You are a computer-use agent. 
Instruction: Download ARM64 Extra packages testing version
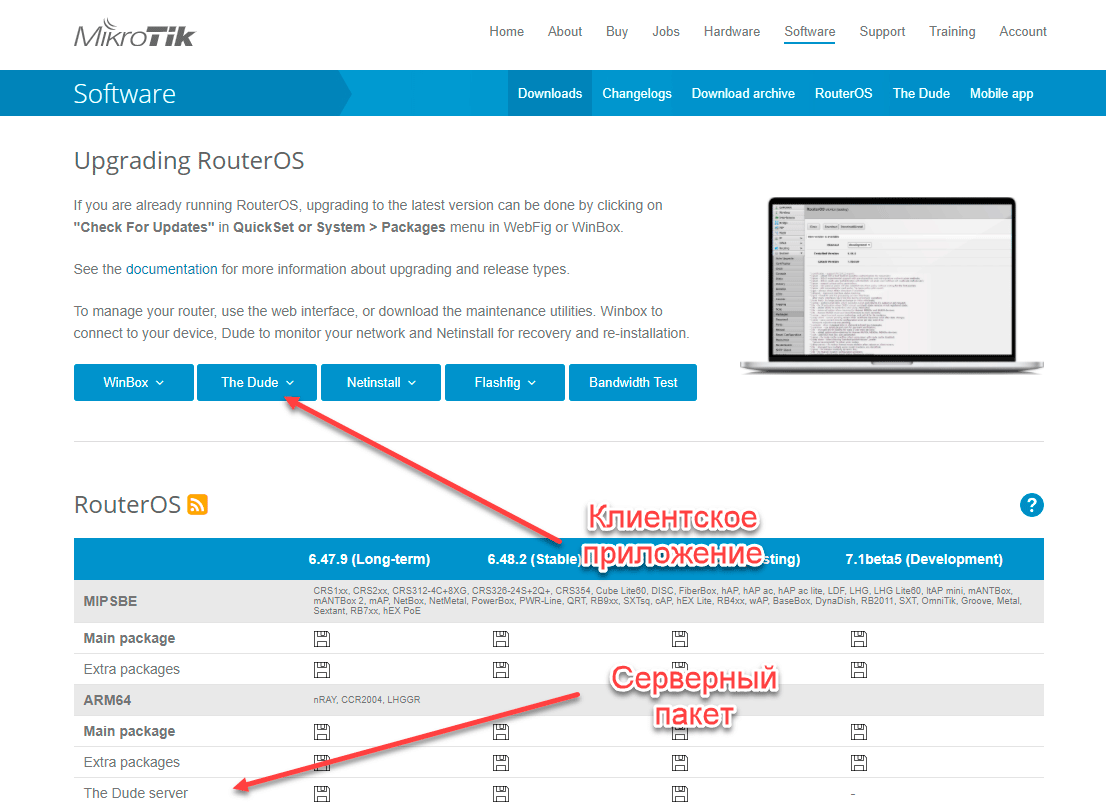680,763
